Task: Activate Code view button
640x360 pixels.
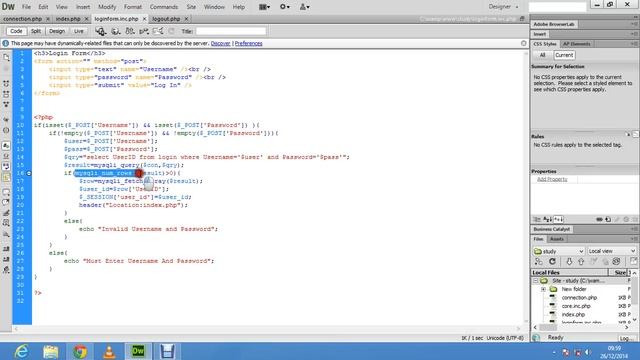Action: pyautogui.click(x=16, y=31)
